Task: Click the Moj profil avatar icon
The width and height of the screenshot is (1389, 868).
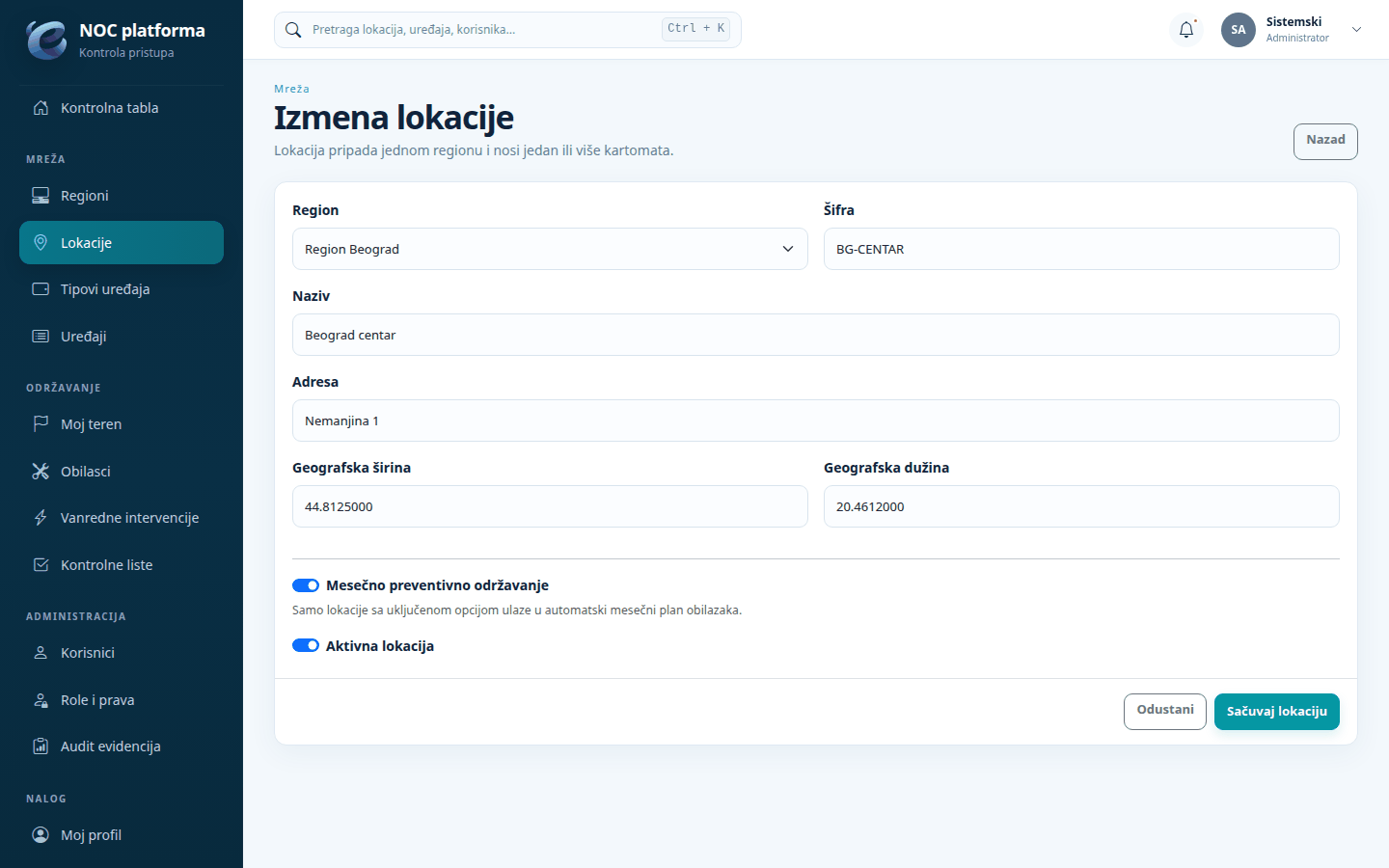Action: pos(41,835)
